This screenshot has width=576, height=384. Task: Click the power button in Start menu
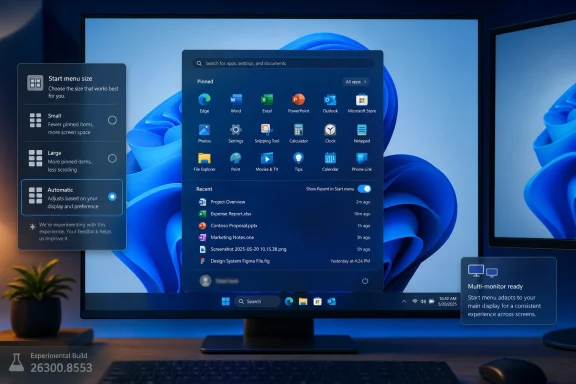click(x=365, y=281)
